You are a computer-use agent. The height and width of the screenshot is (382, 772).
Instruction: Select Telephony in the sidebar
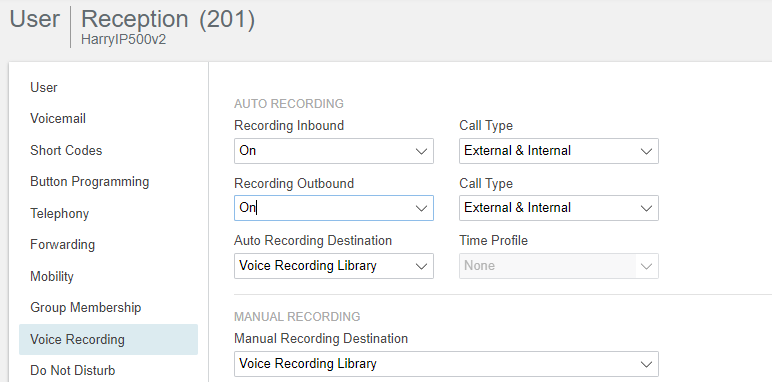(60, 214)
